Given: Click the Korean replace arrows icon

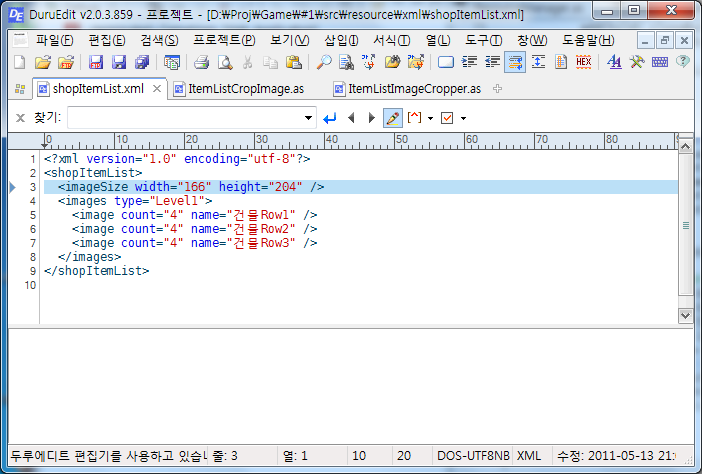Looking at the screenshot, I should 368,62.
